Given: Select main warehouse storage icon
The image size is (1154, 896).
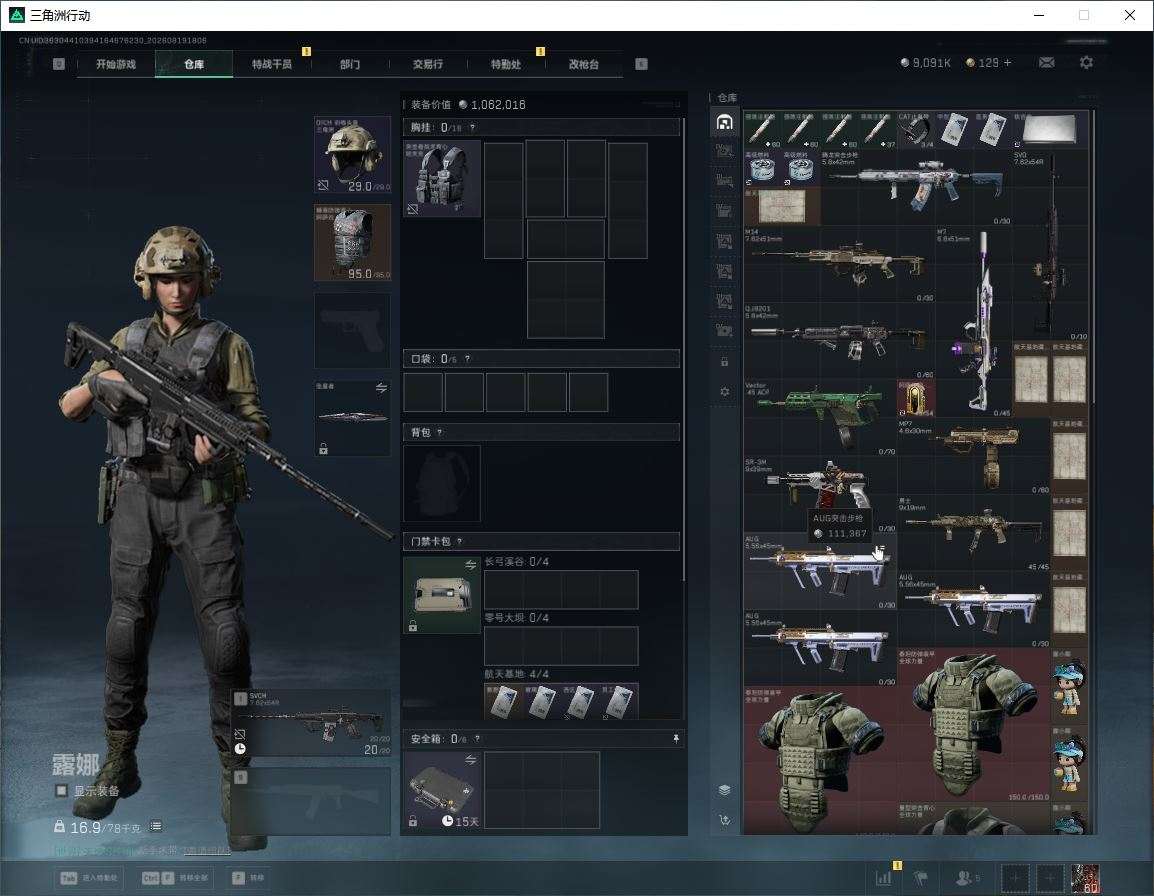Looking at the screenshot, I should 724,122.
